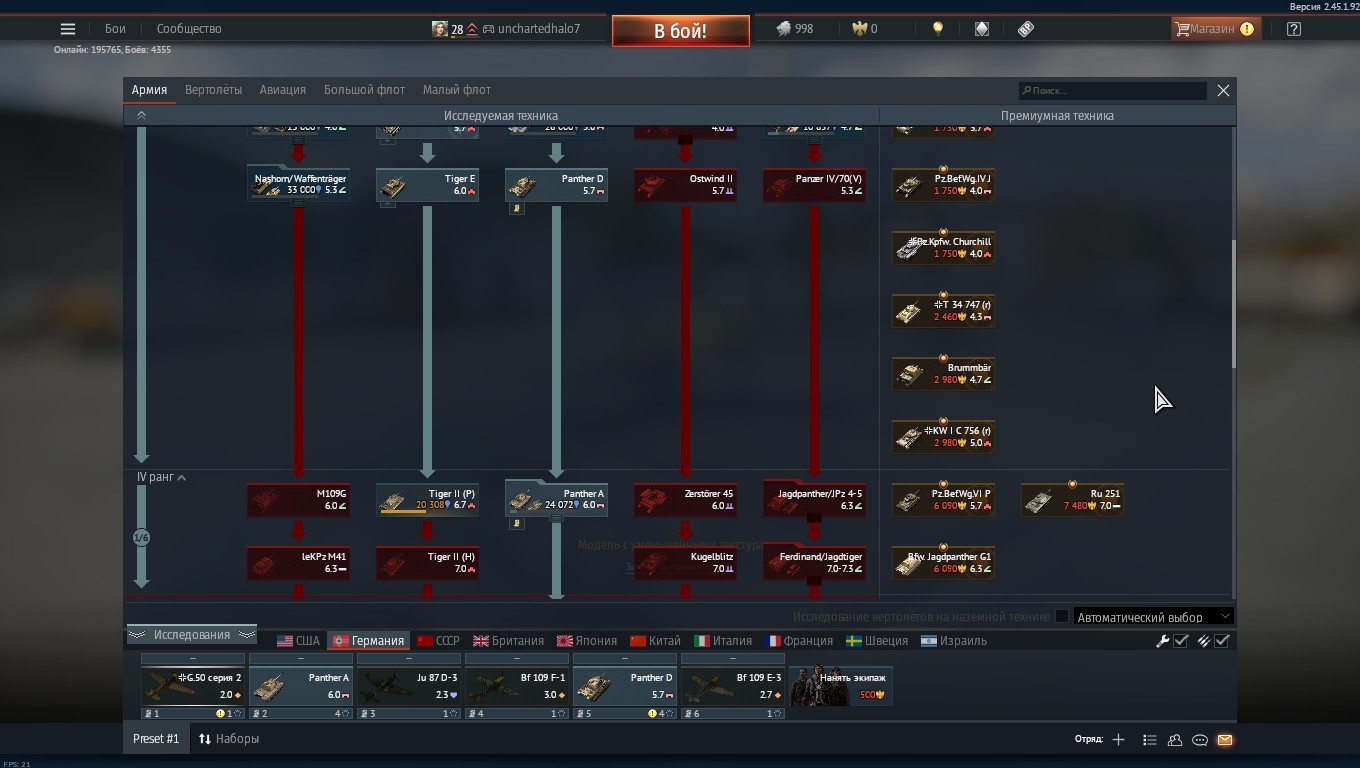Viewport: 1360px width, 768px height.
Task: Open player profile avatar icon
Action: (440, 29)
